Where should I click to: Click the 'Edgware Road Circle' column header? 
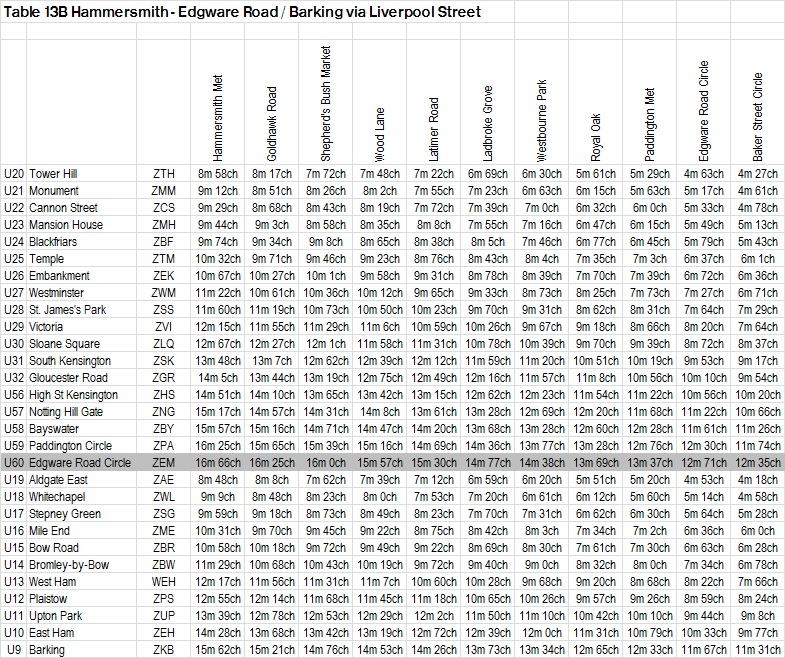click(704, 111)
